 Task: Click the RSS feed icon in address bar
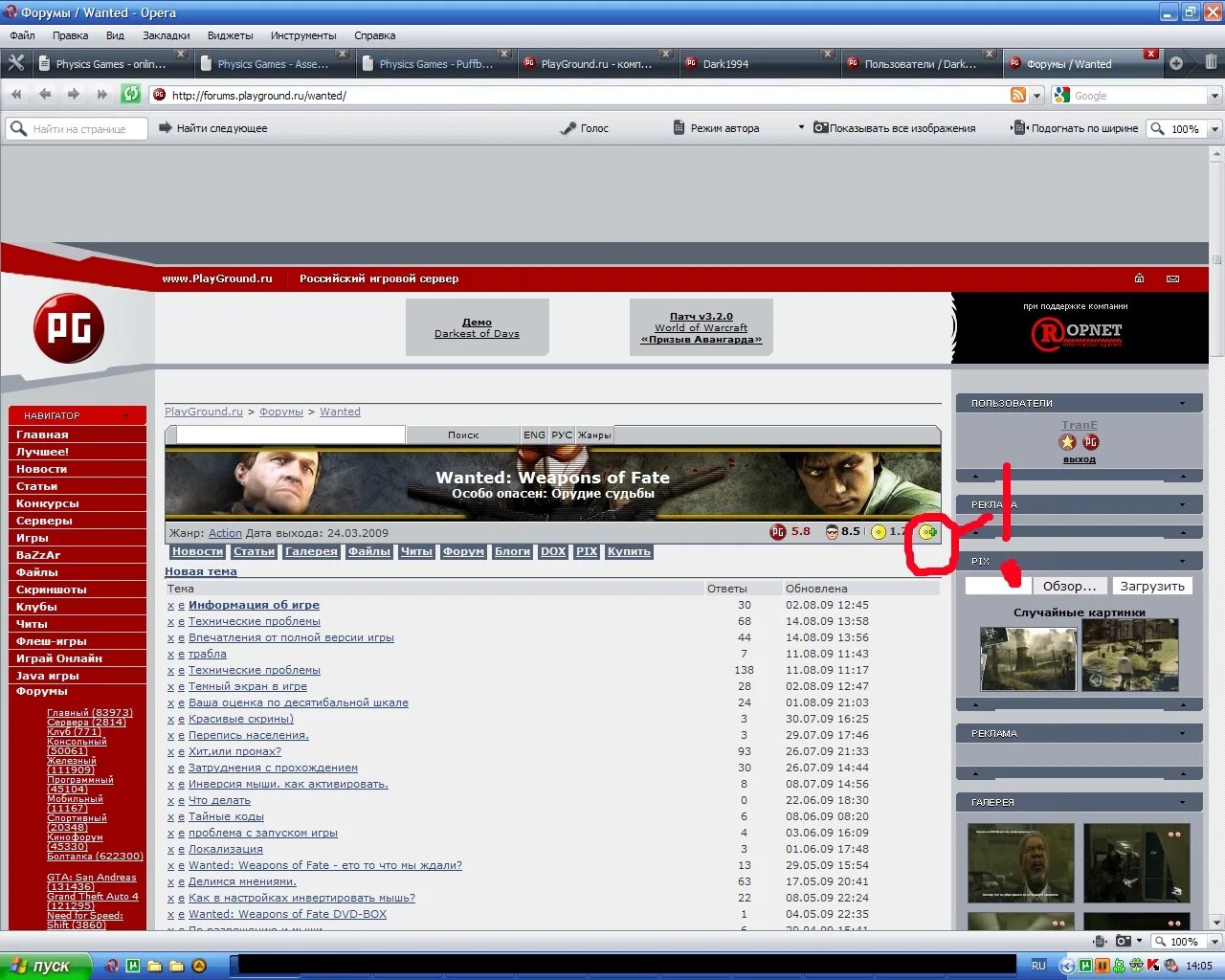[x=1018, y=95]
